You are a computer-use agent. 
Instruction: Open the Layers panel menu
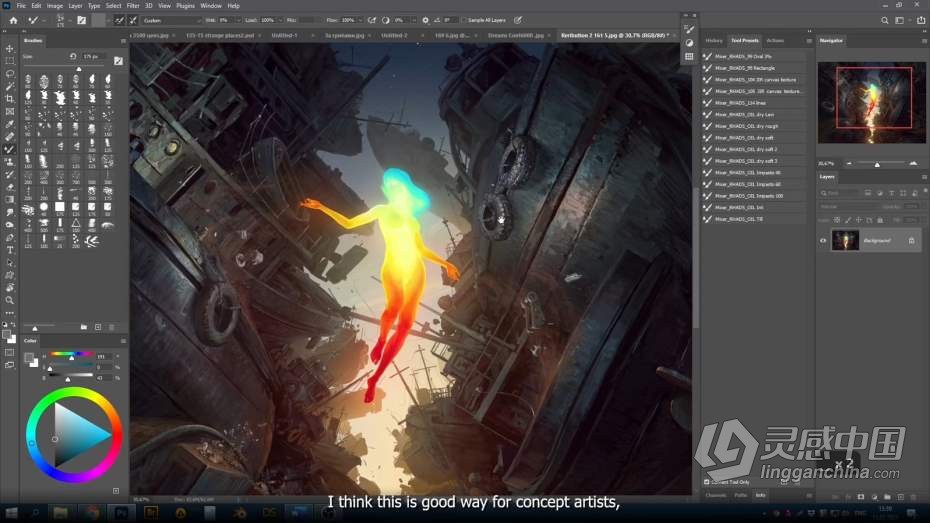tap(924, 177)
